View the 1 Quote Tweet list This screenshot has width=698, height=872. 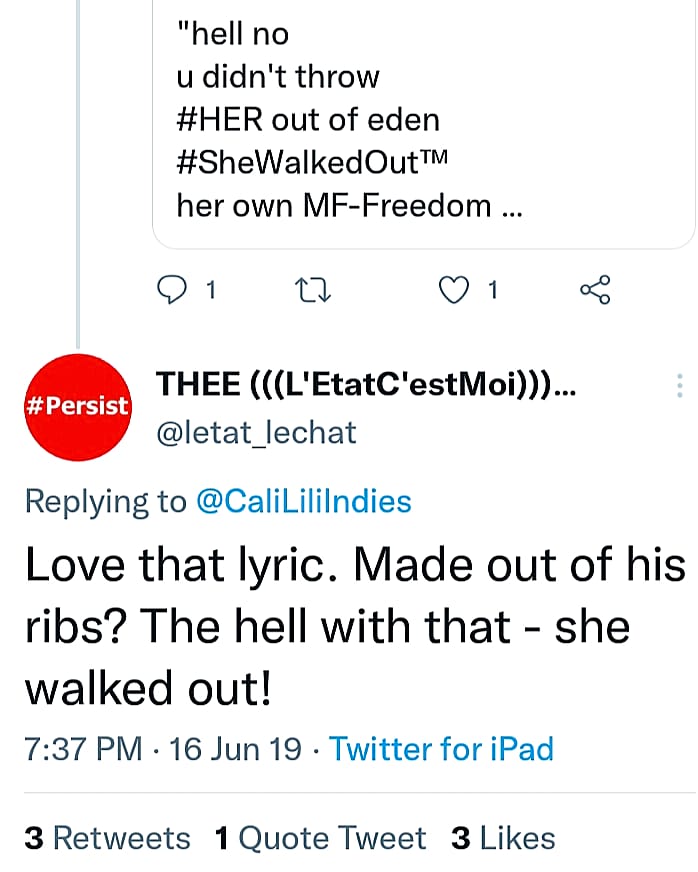(x=320, y=837)
